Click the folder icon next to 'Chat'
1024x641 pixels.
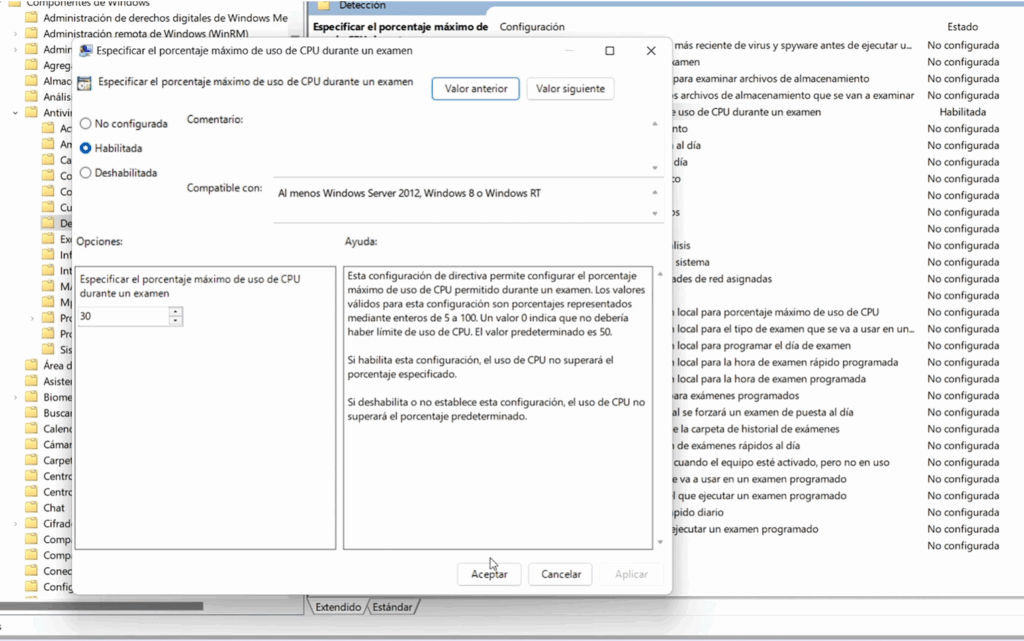pos(31,507)
